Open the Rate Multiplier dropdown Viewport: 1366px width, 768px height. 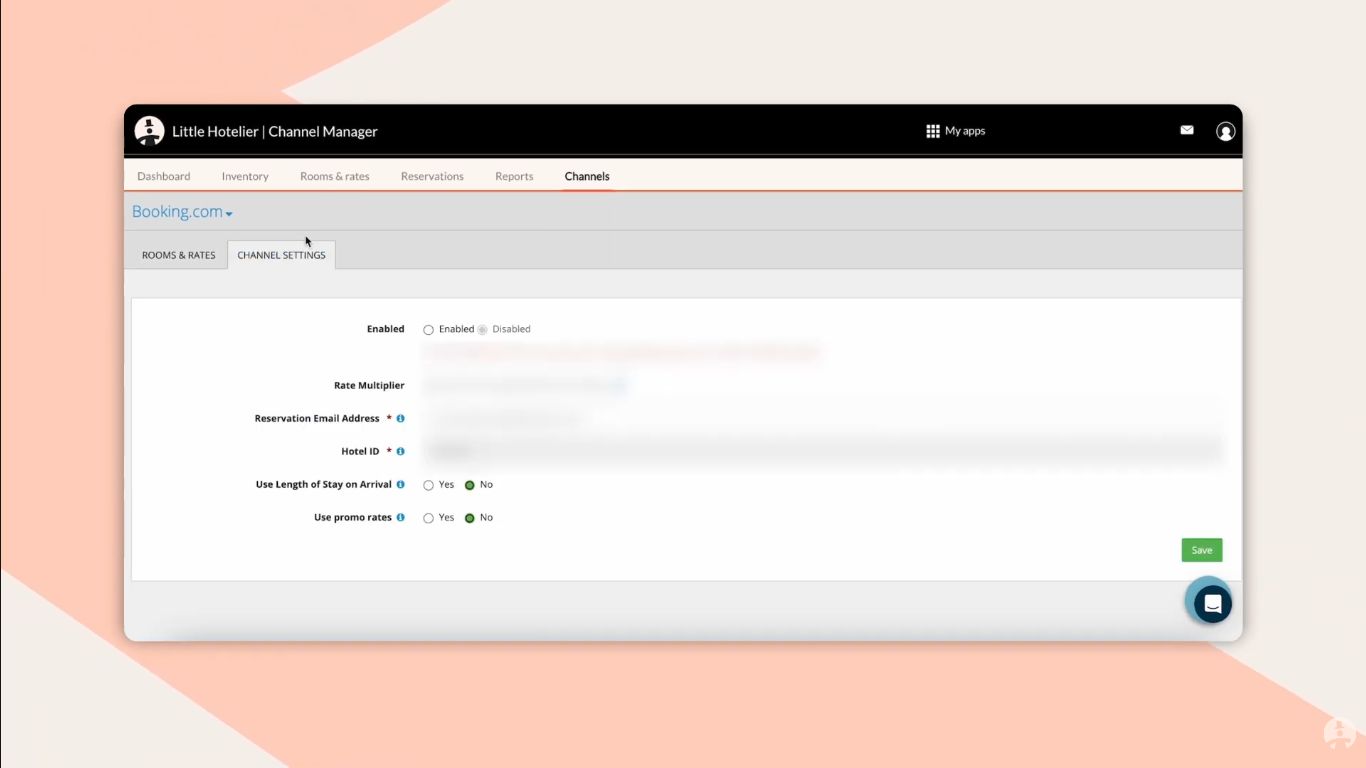(526, 385)
